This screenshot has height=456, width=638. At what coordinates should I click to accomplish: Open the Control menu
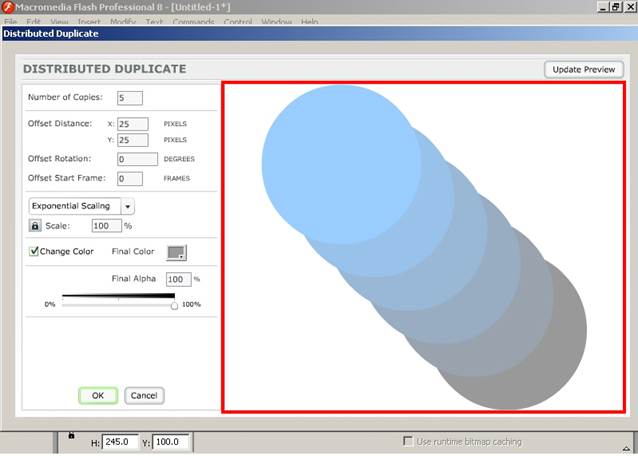pos(238,22)
